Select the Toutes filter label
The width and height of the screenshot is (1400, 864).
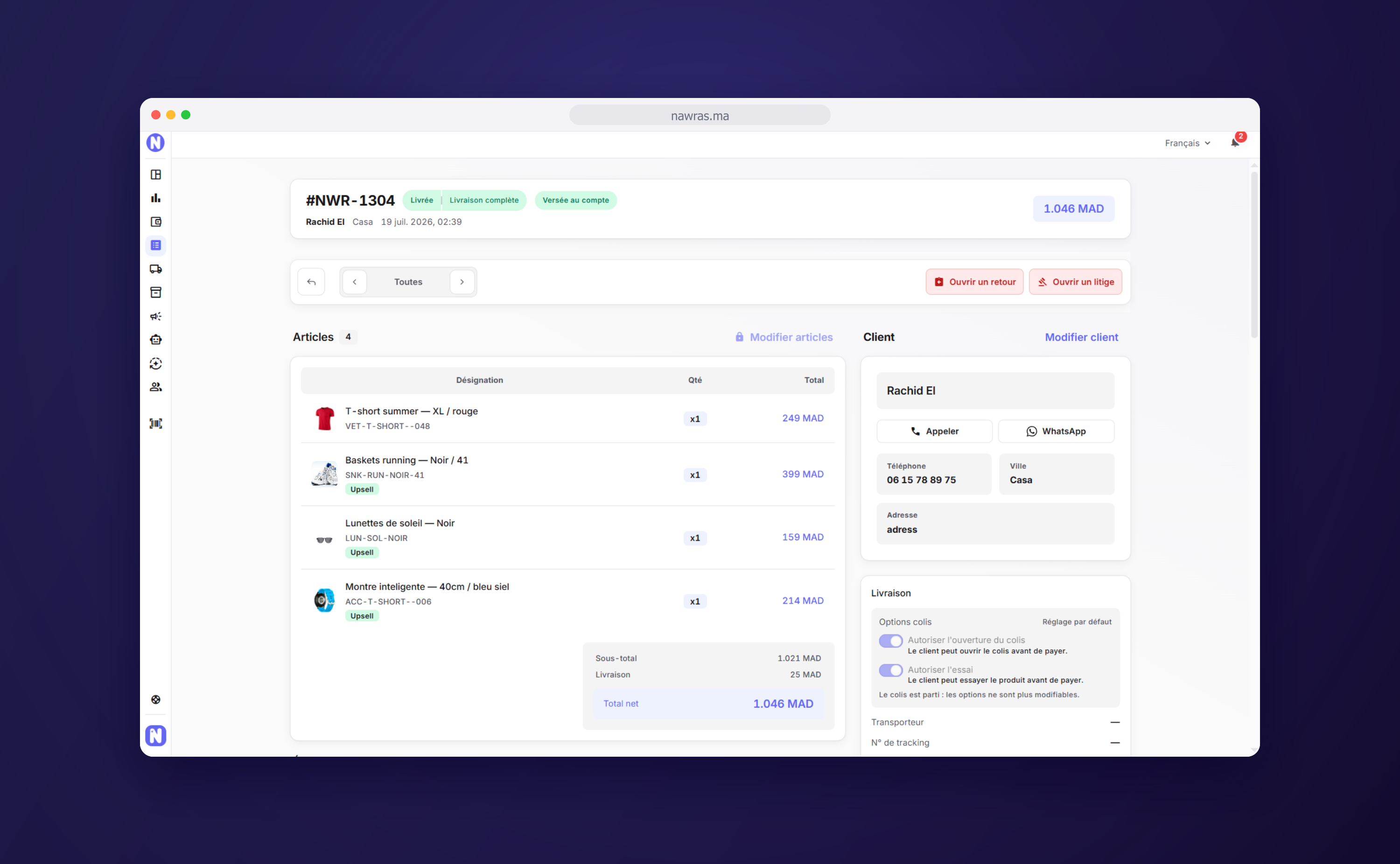[x=408, y=282]
